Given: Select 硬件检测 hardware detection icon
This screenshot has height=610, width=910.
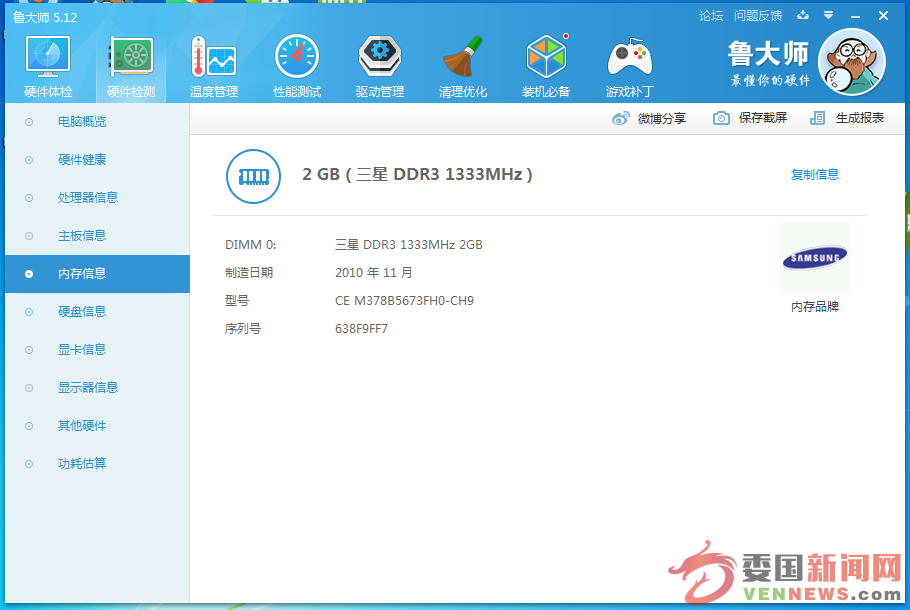Looking at the screenshot, I should click(x=131, y=57).
